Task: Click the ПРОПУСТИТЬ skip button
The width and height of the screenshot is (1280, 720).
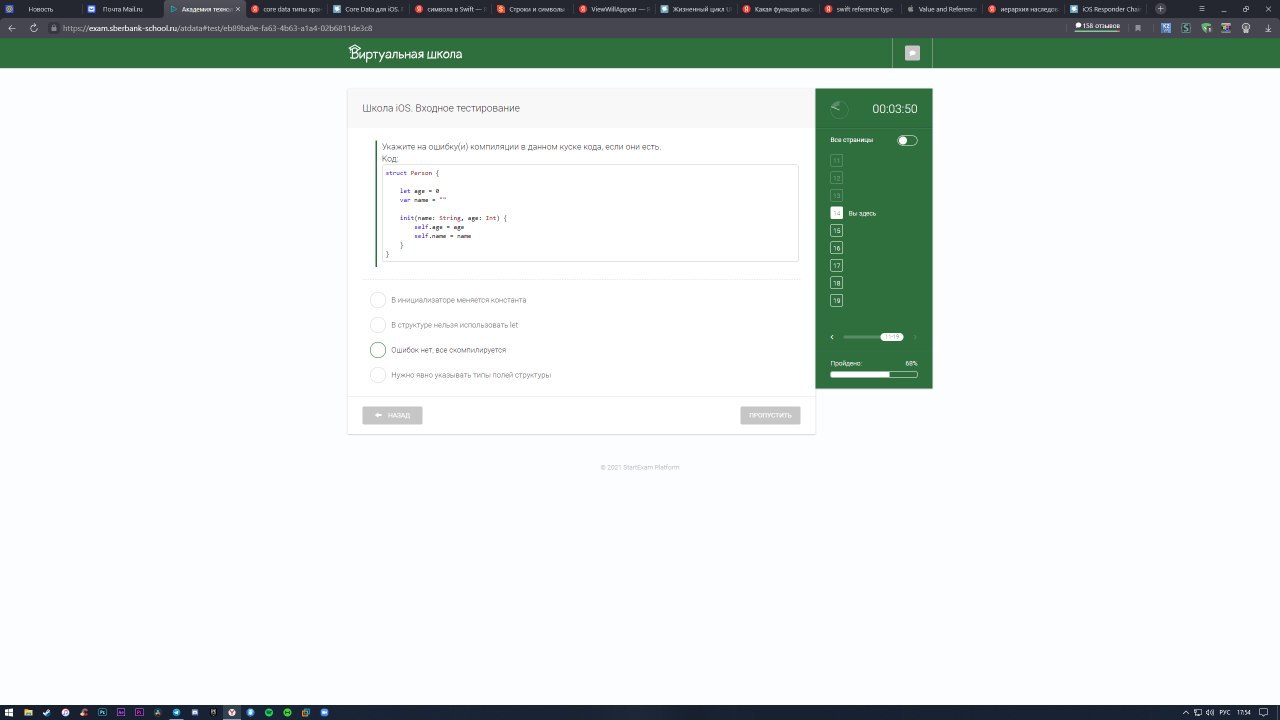Action: (770, 415)
